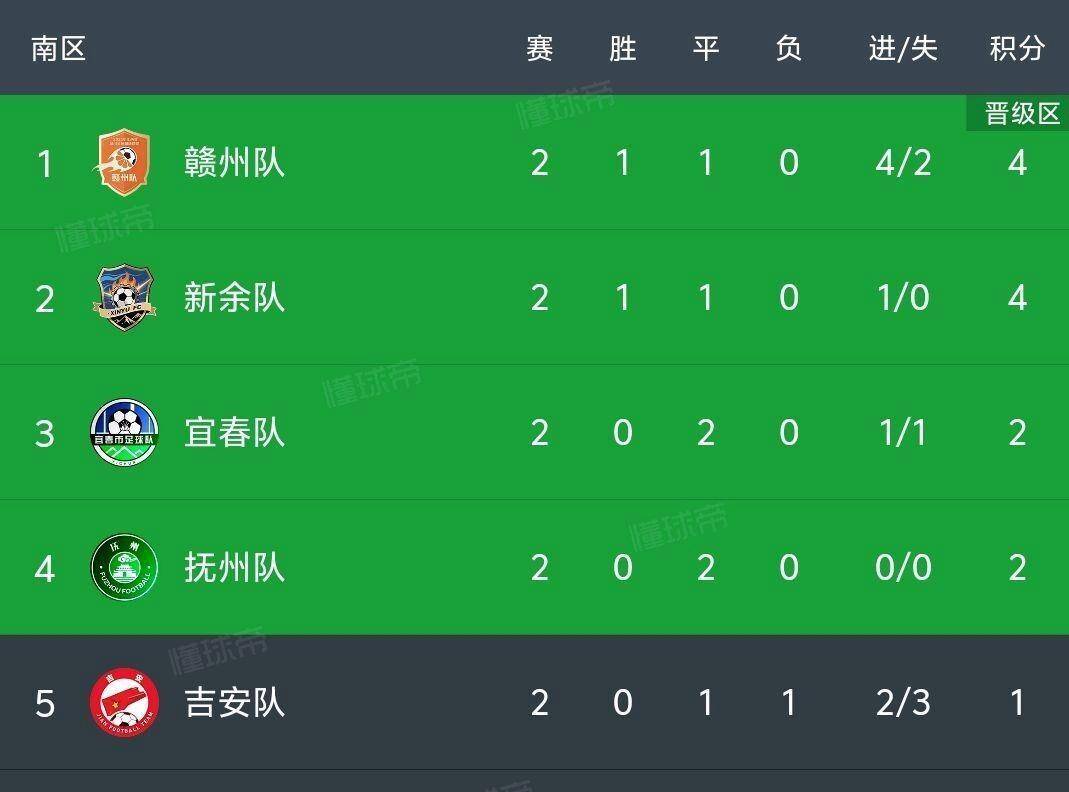Select the 宜春队 team name

[x=234, y=432]
